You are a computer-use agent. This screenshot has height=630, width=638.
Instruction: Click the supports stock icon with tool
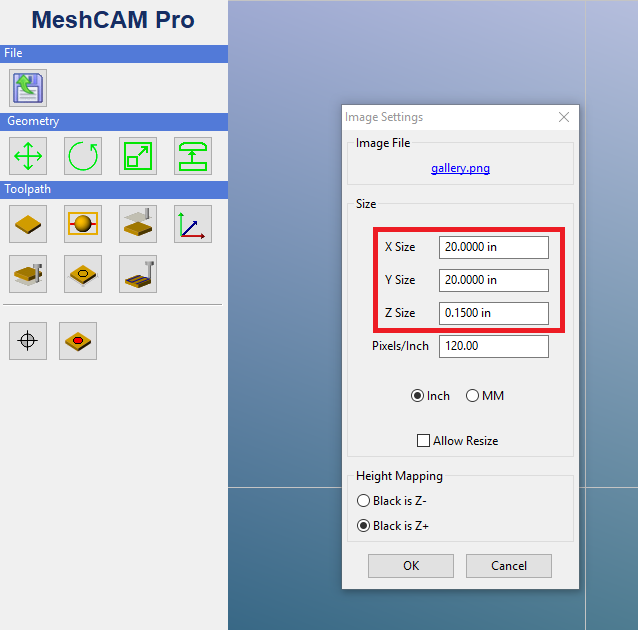pyautogui.click(x=28, y=274)
